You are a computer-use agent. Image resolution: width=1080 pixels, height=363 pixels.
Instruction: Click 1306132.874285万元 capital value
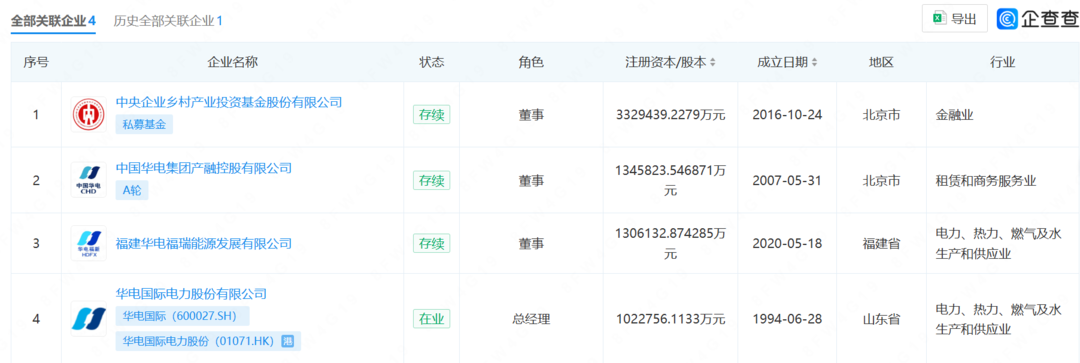coord(670,243)
